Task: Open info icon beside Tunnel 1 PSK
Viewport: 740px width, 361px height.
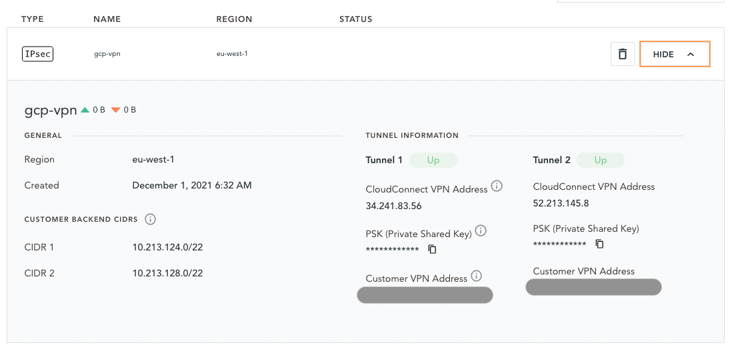Action: (x=480, y=231)
